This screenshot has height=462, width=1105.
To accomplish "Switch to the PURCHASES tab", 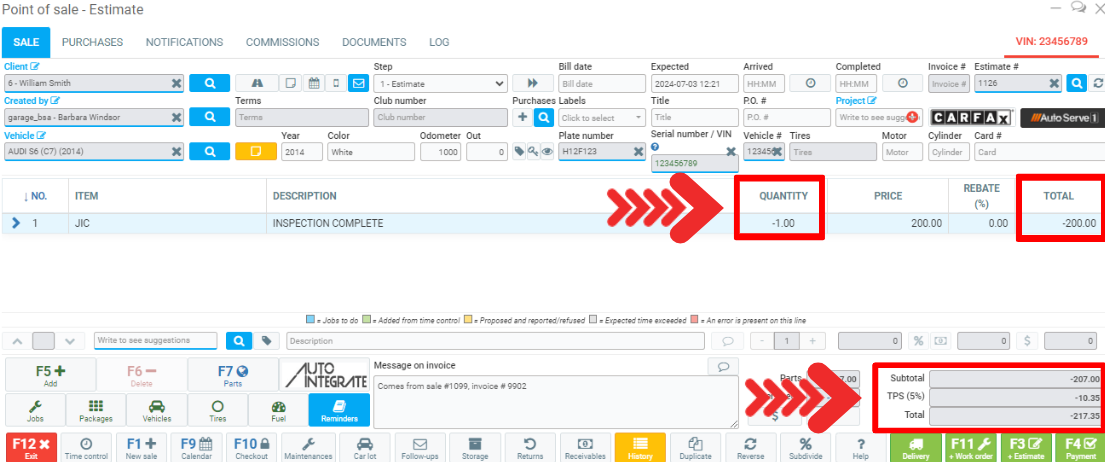I will coord(92,42).
